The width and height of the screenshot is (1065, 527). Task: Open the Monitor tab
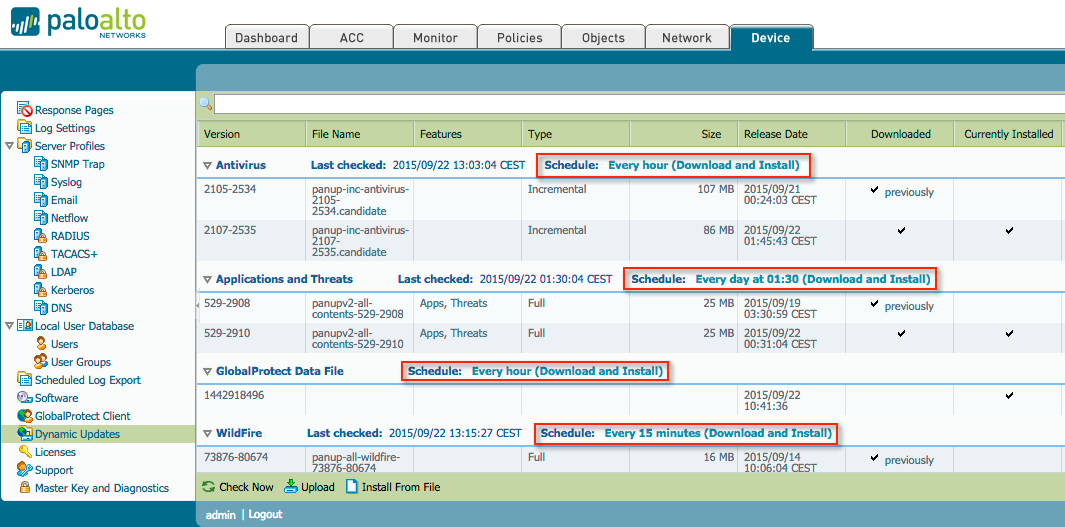click(435, 37)
